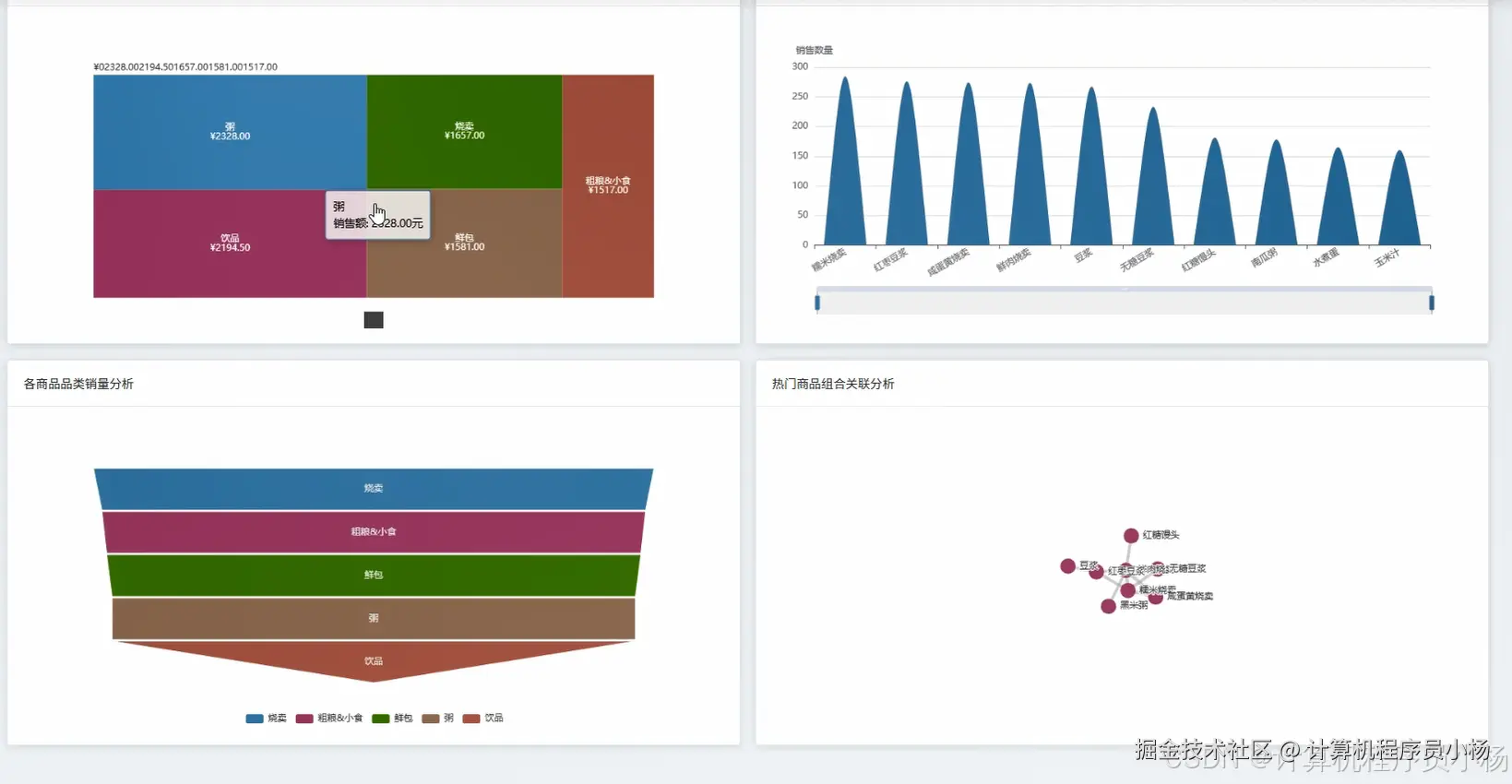Click the 粗粮&小食 funnel segment
This screenshot has height=784, width=1512.
(x=374, y=532)
